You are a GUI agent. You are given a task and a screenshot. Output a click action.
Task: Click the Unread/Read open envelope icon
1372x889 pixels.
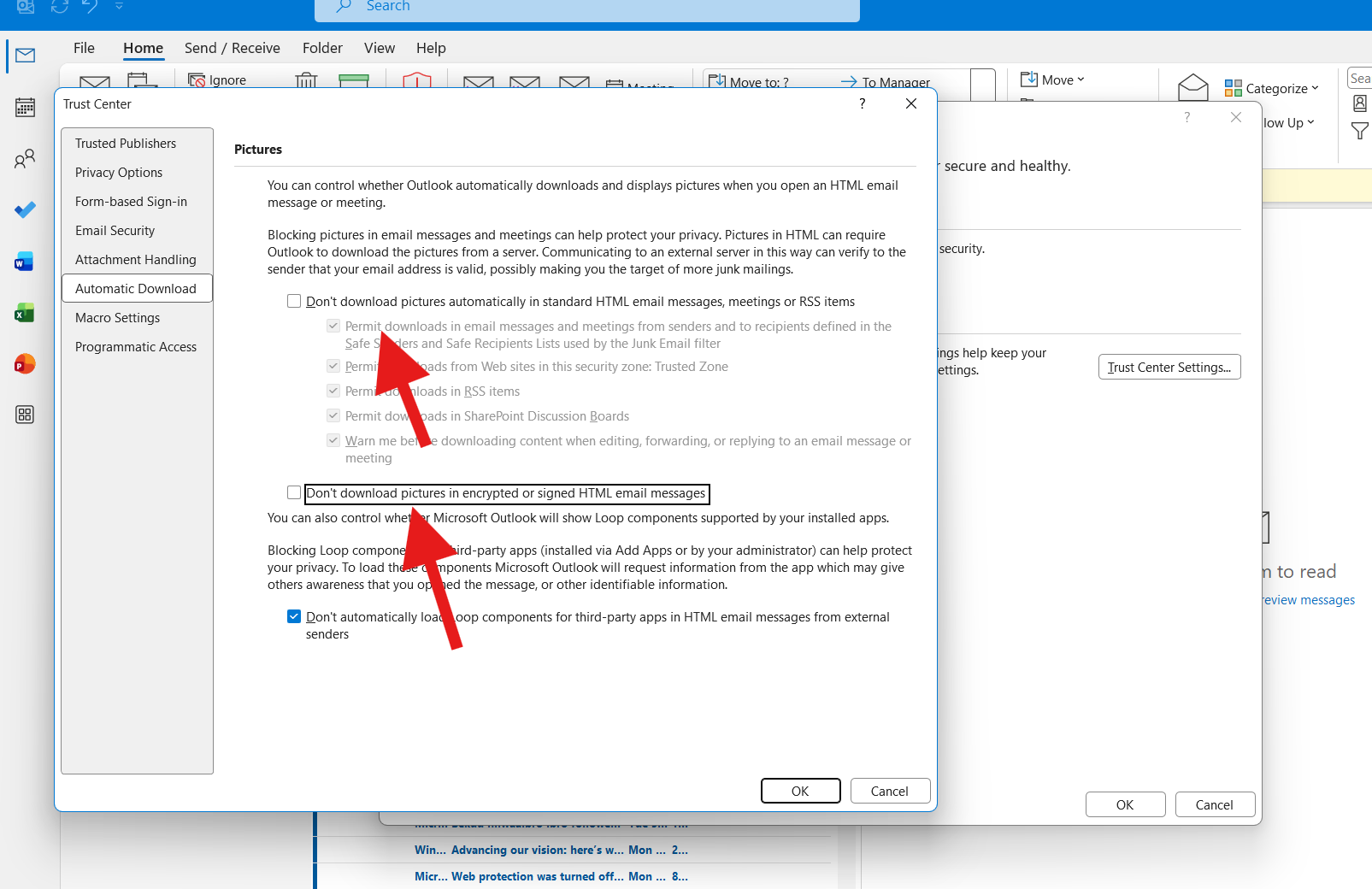pos(1192,86)
